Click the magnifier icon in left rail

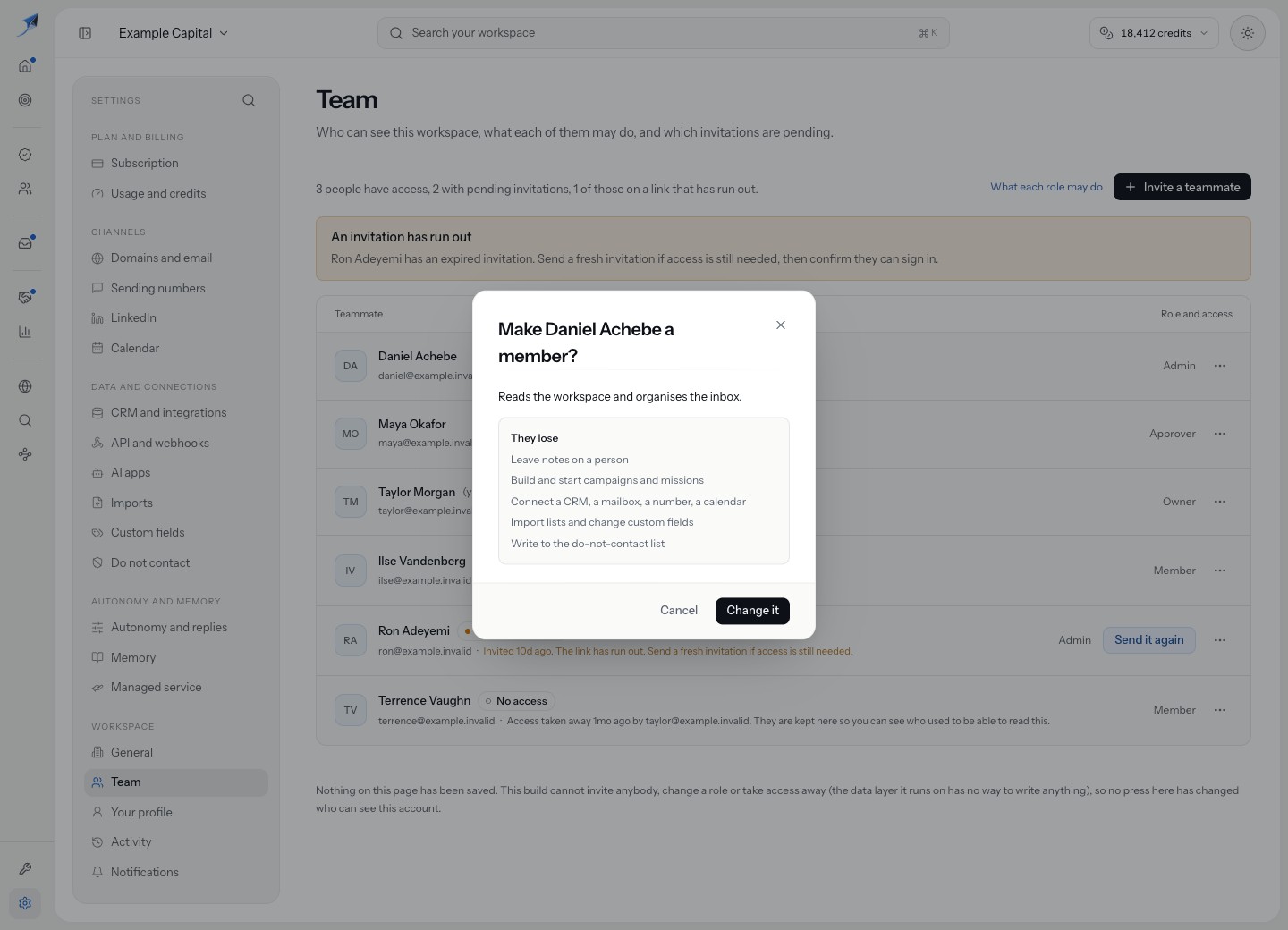coord(25,420)
